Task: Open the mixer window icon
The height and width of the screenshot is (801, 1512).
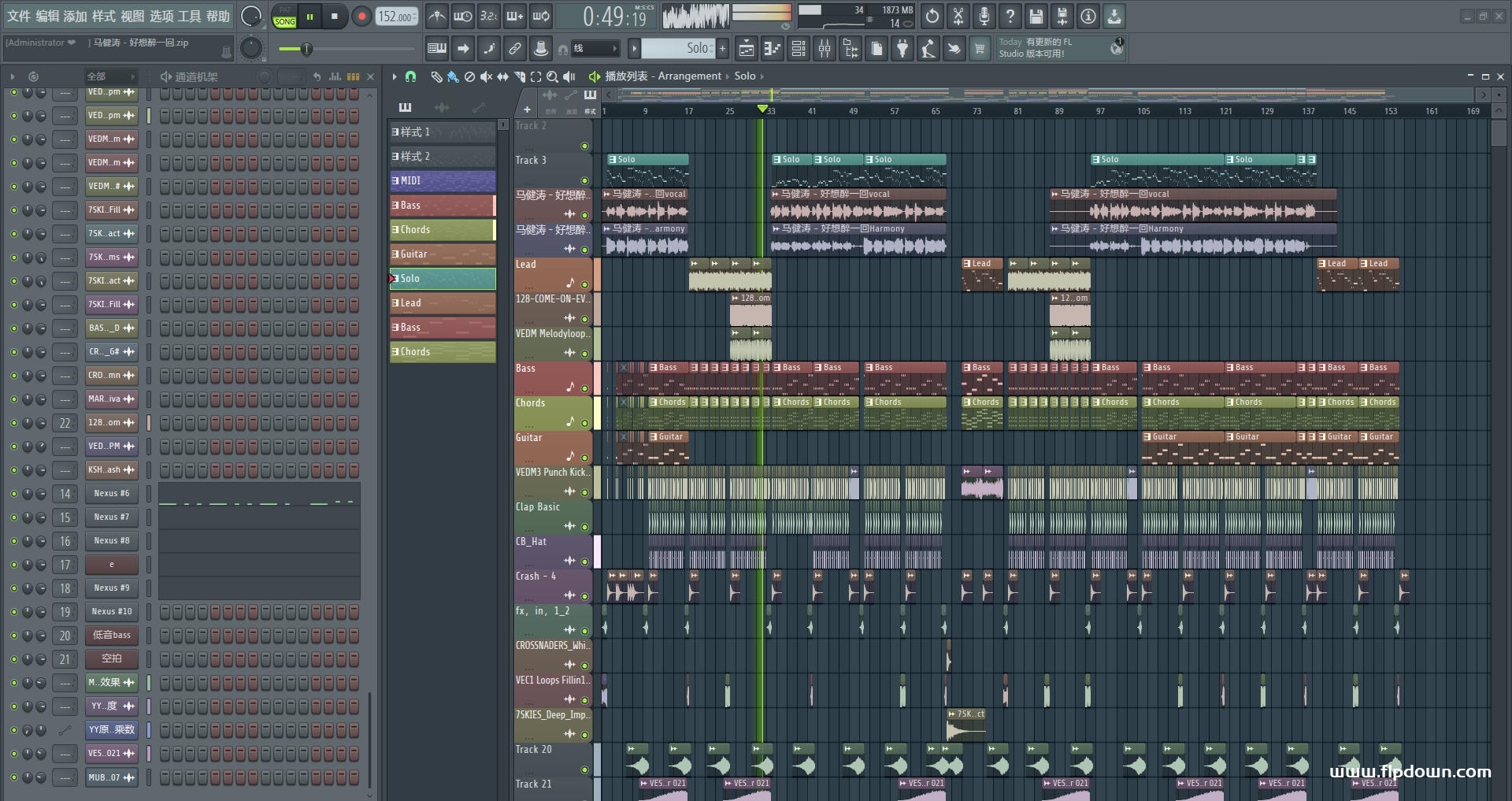Action: [x=825, y=50]
